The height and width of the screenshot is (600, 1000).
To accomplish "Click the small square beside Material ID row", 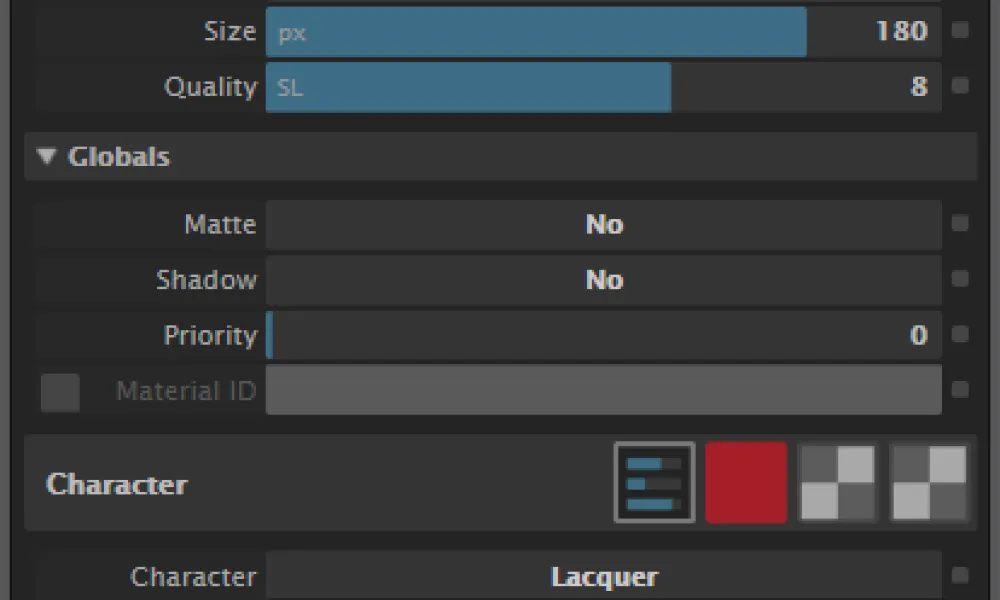I will (960, 389).
